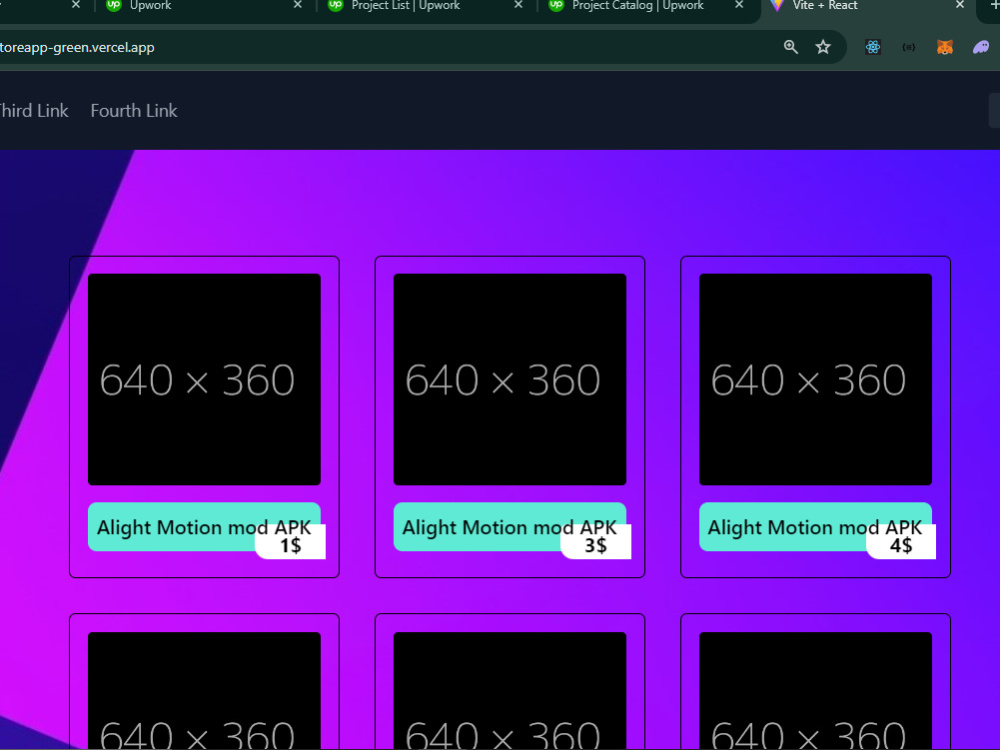Screen dimensions: 1000x750
Task: Open the second-row right product image
Action: click(x=815, y=691)
